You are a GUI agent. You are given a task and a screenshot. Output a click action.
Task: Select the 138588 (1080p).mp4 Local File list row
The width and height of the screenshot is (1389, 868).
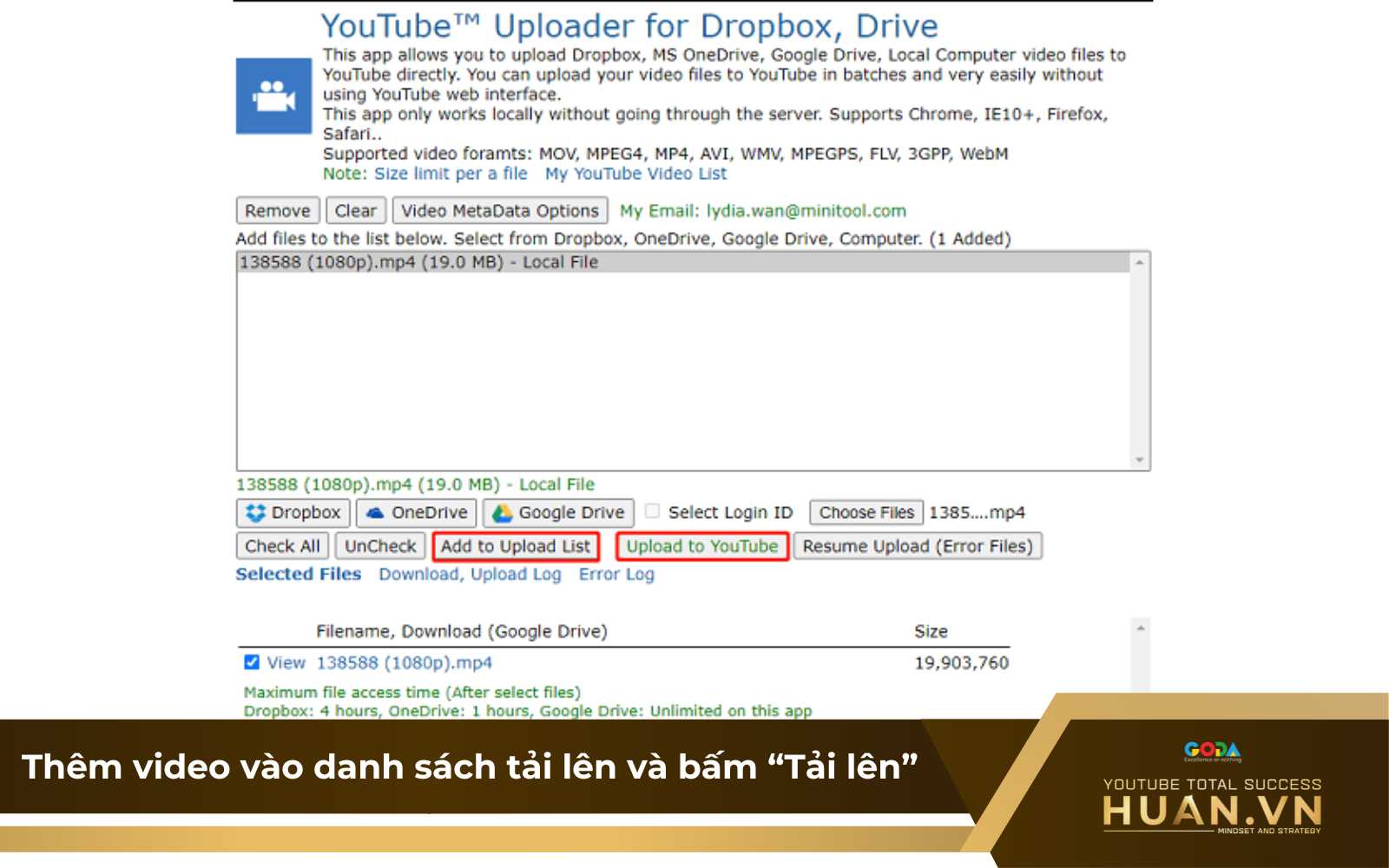tap(683, 262)
